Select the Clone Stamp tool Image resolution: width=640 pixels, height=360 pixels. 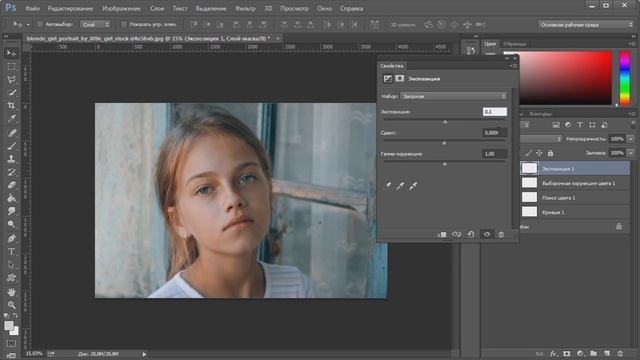tap(11, 159)
